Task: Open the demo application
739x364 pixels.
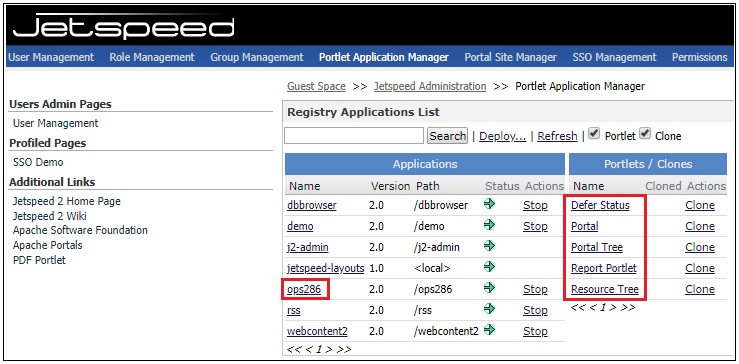Action: click(x=300, y=226)
